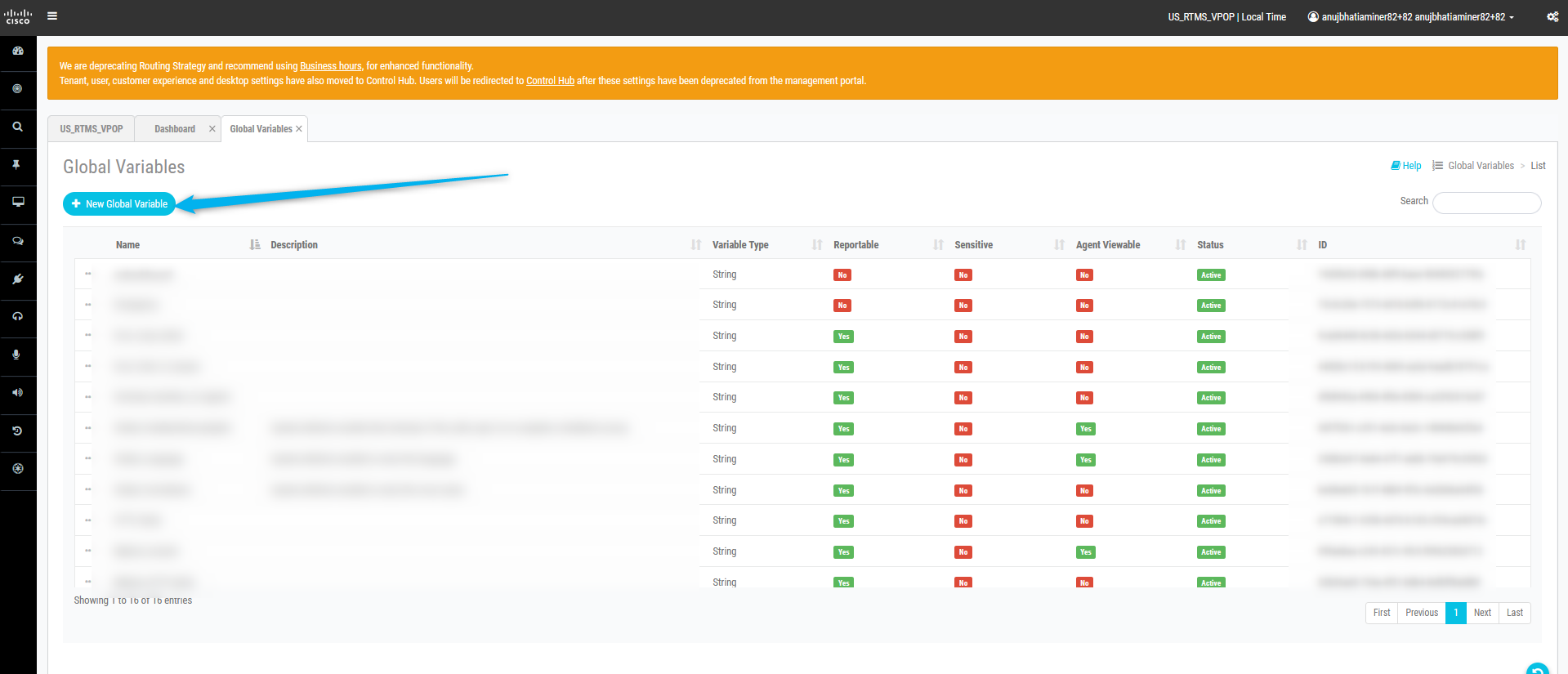This screenshot has height=674, width=1568.
Task: Open the dashboard gauge icon in sidebar
Action: click(x=18, y=51)
